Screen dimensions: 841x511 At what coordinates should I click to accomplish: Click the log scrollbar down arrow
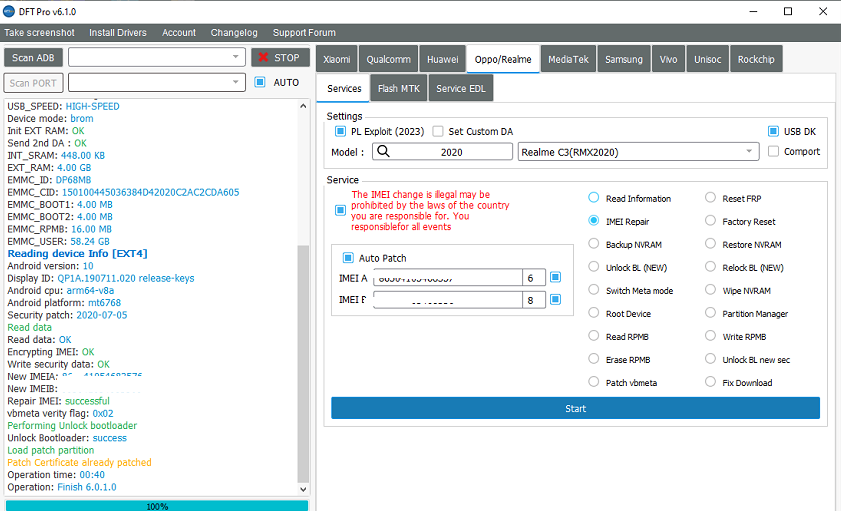click(303, 489)
